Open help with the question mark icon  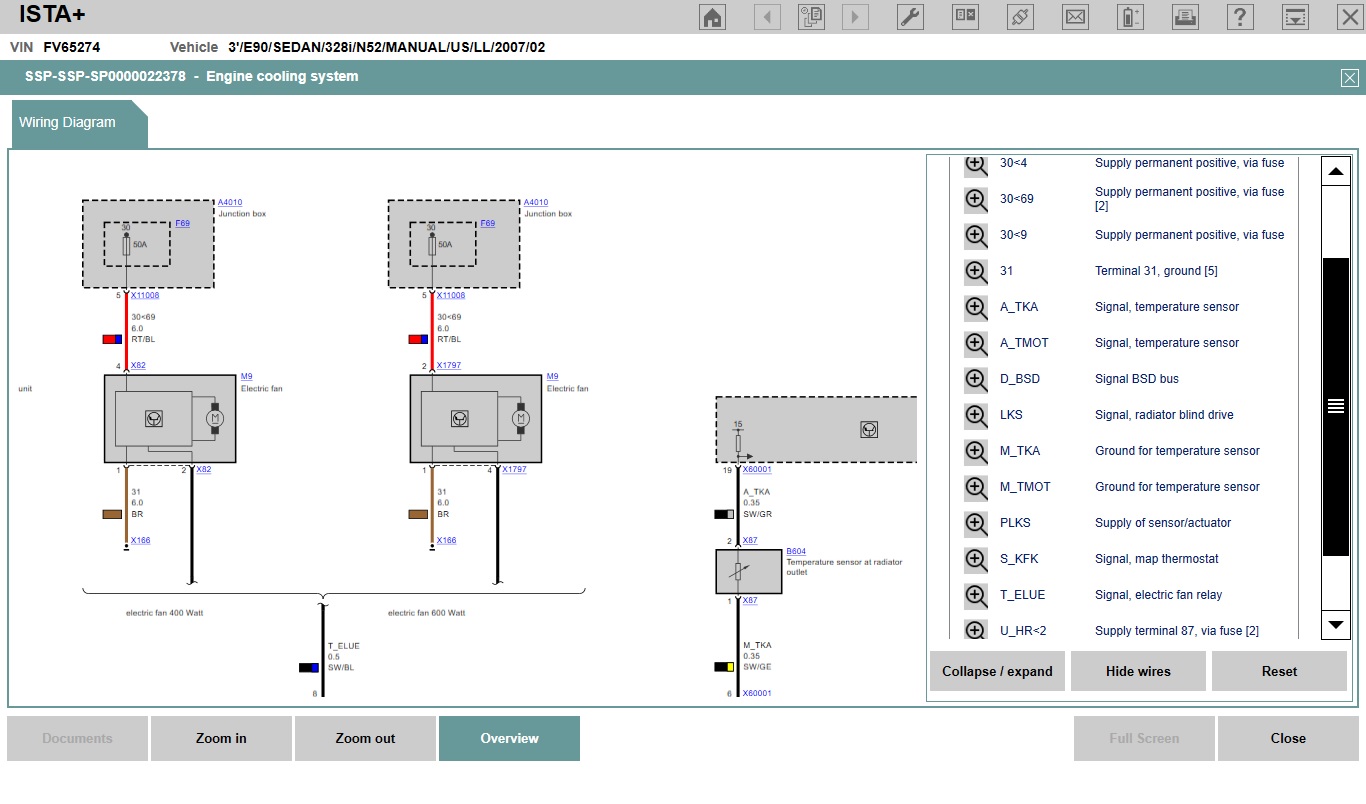pos(1240,17)
